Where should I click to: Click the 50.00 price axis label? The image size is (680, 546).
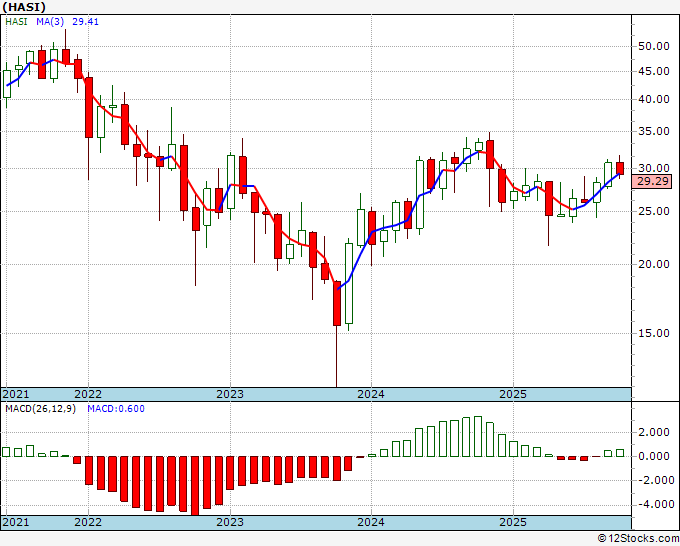(654, 46)
